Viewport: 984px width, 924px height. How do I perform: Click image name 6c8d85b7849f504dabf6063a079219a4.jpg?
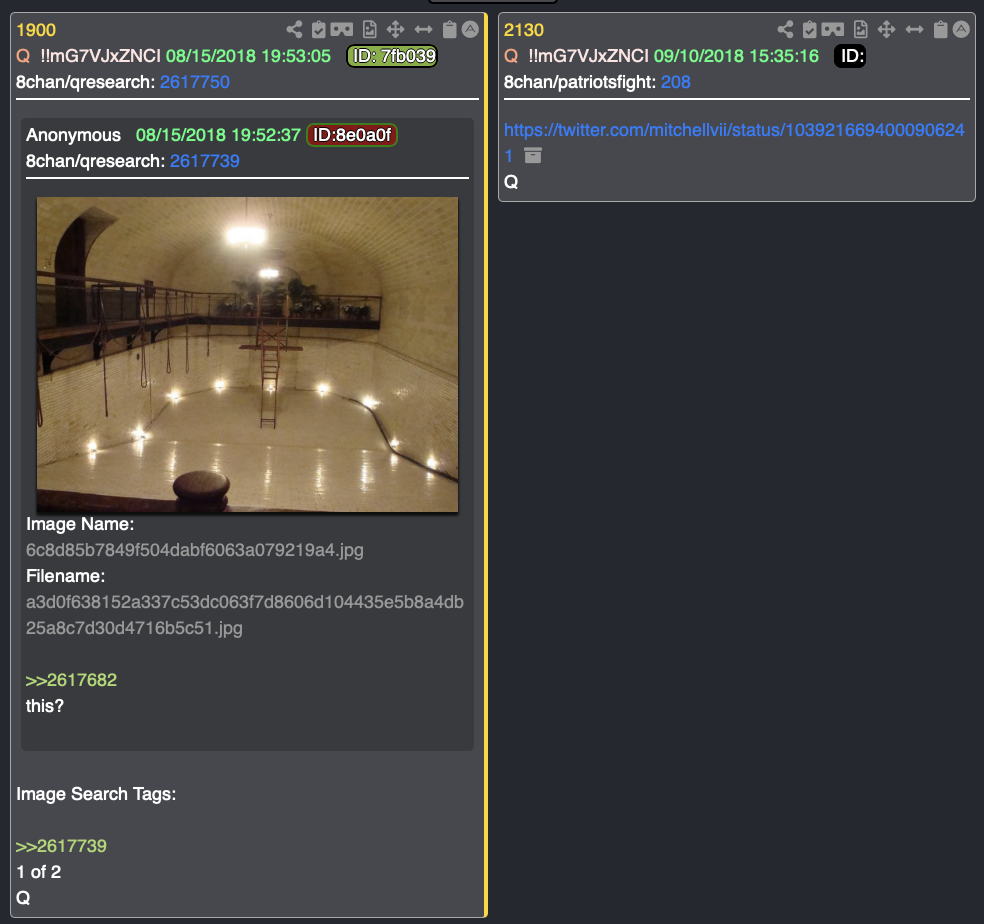point(195,551)
